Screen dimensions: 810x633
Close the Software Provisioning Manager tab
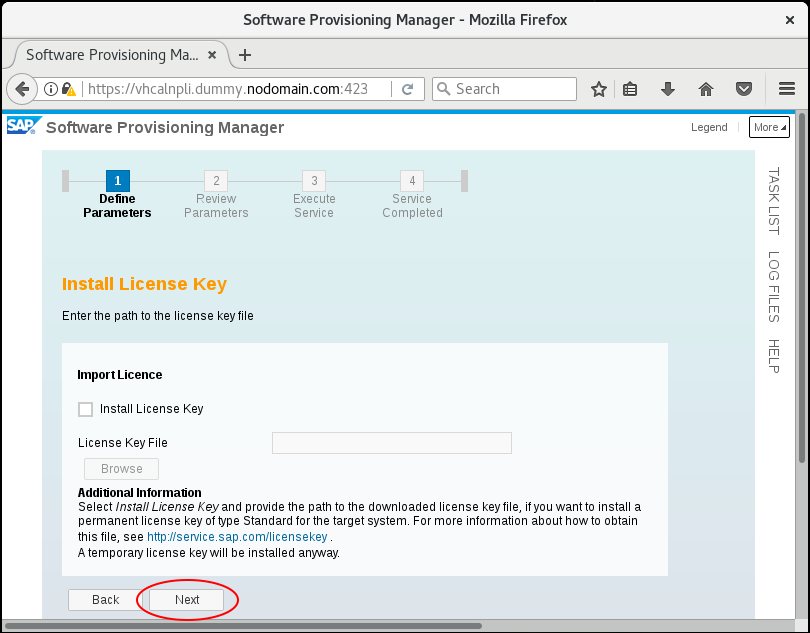point(212,55)
